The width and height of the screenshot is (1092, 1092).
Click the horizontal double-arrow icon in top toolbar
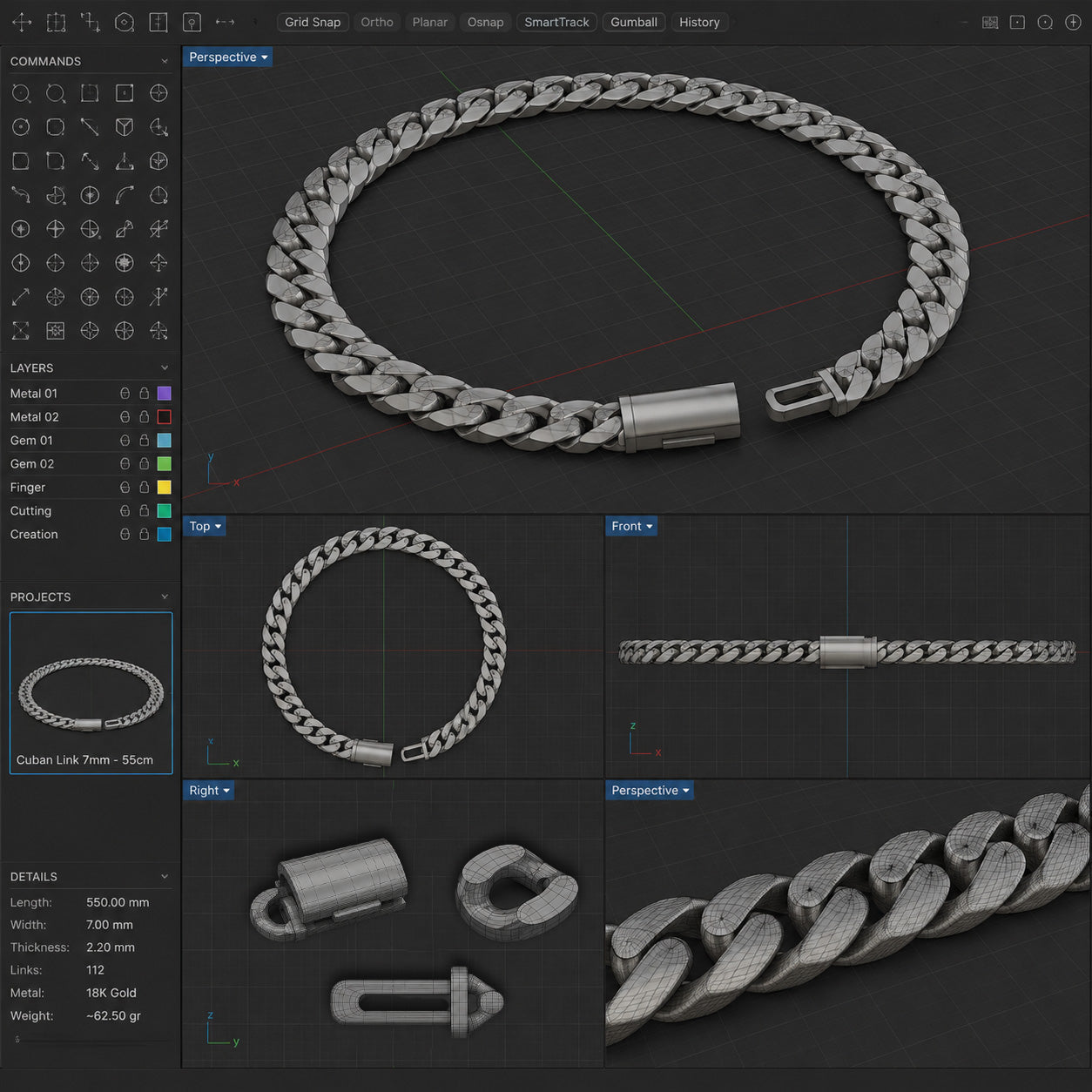[x=225, y=23]
